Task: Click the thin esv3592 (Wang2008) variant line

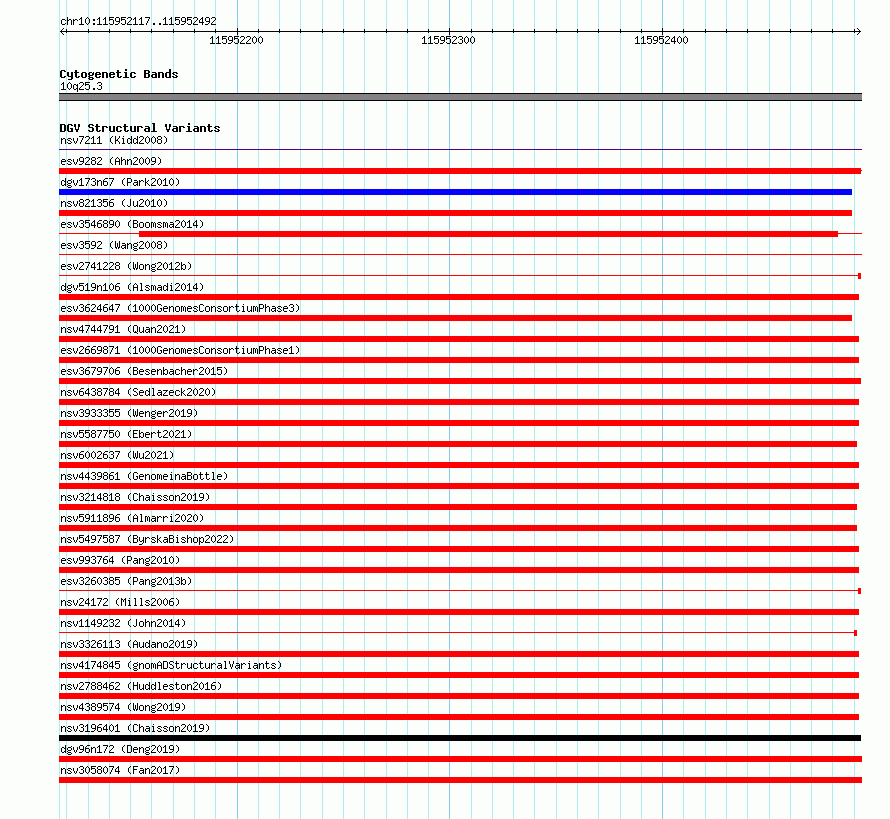Action: coord(460,254)
